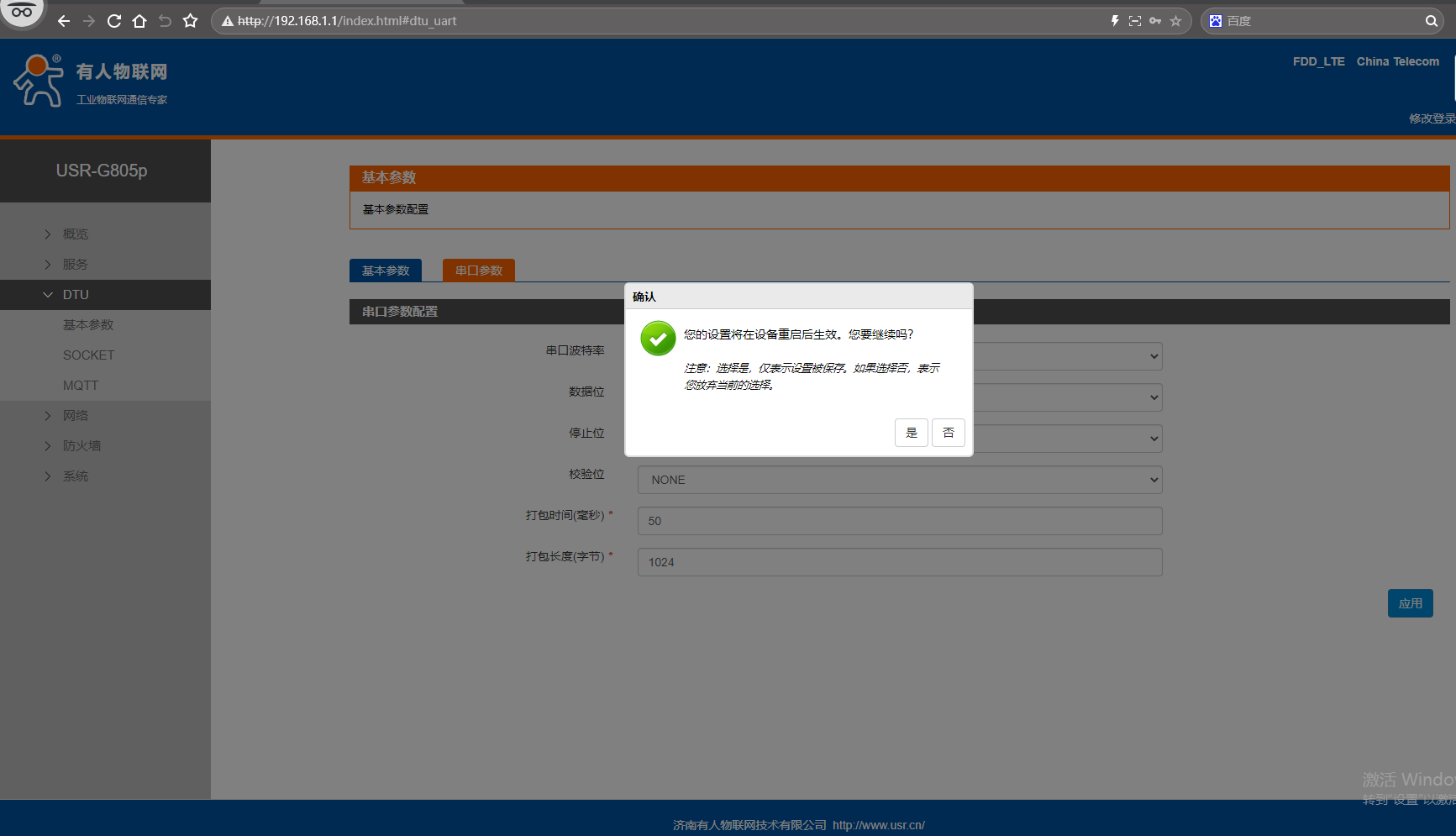Switch to the 基本参数 tab
Image resolution: width=1456 pixels, height=836 pixels.
click(386, 271)
